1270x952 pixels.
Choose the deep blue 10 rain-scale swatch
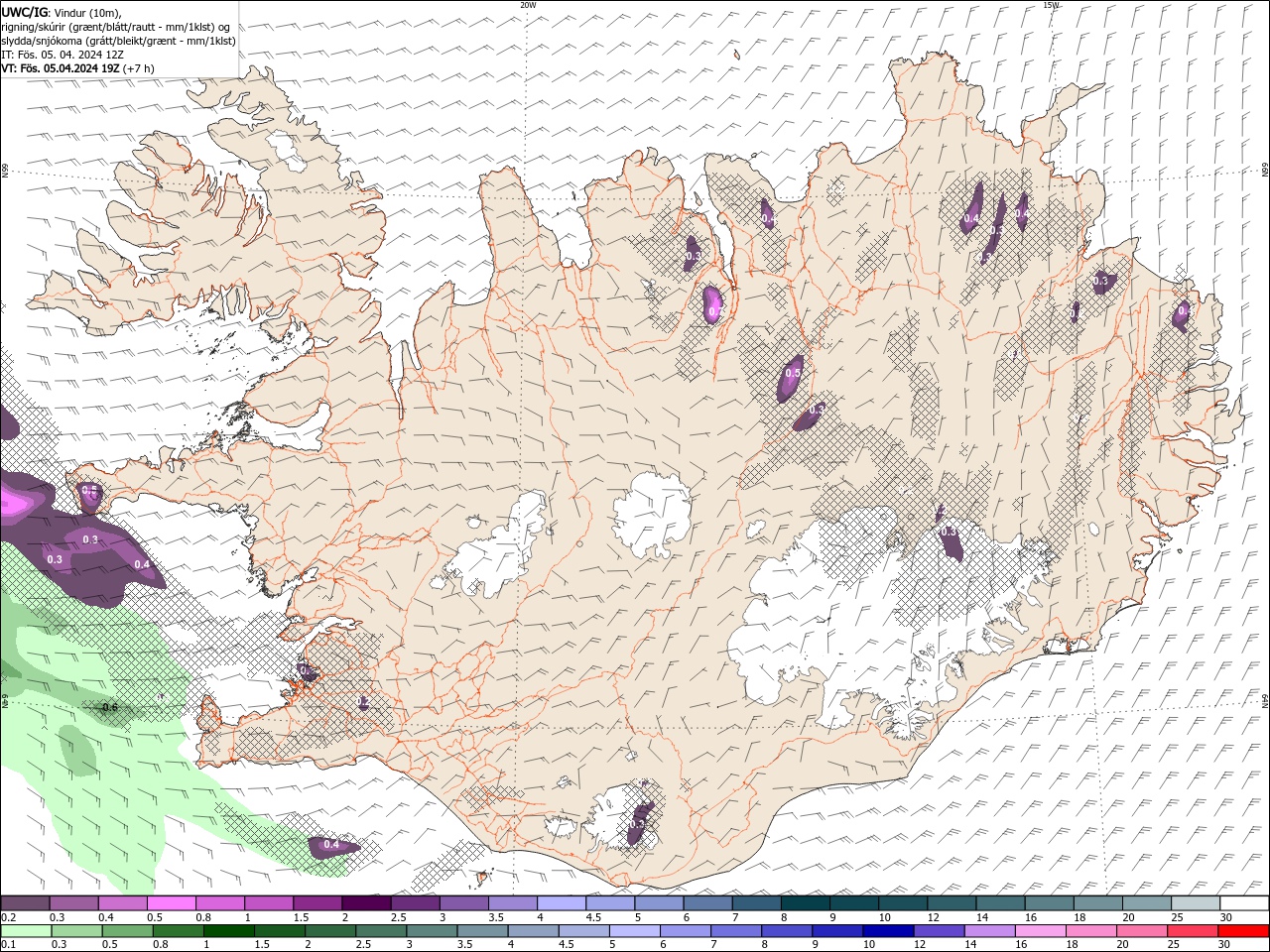pos(888,931)
